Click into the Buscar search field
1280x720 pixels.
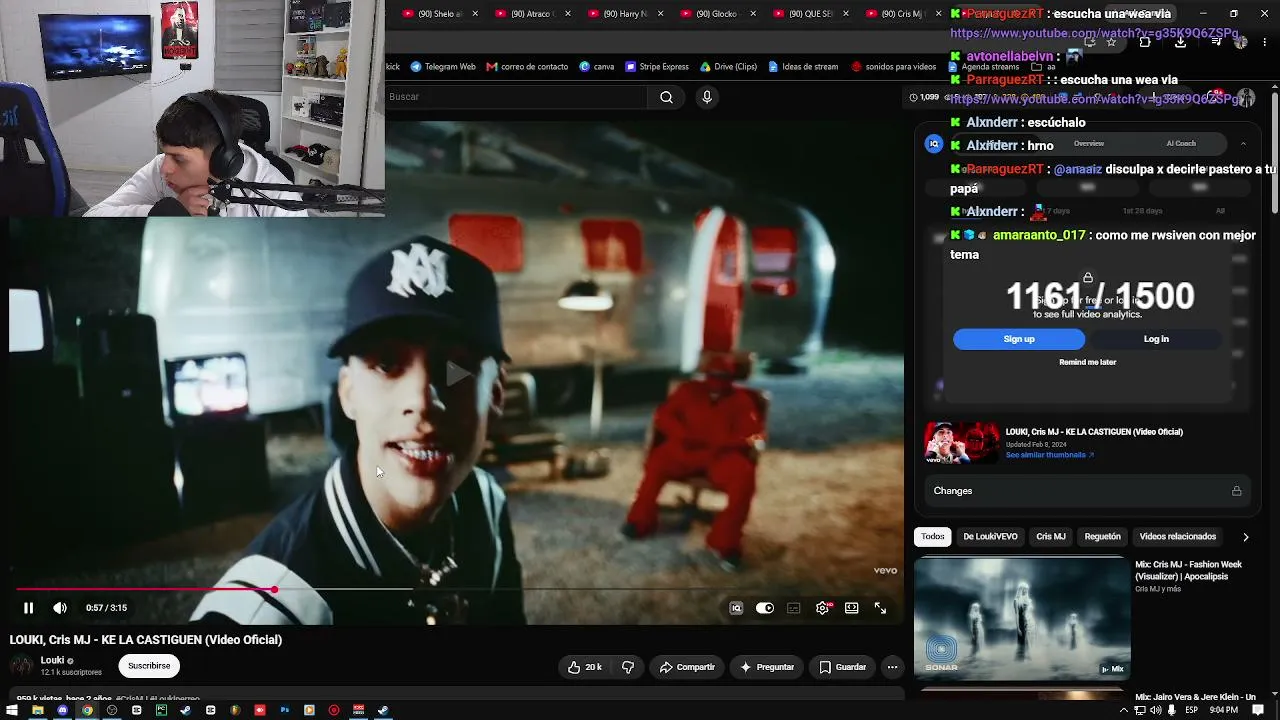pos(517,97)
